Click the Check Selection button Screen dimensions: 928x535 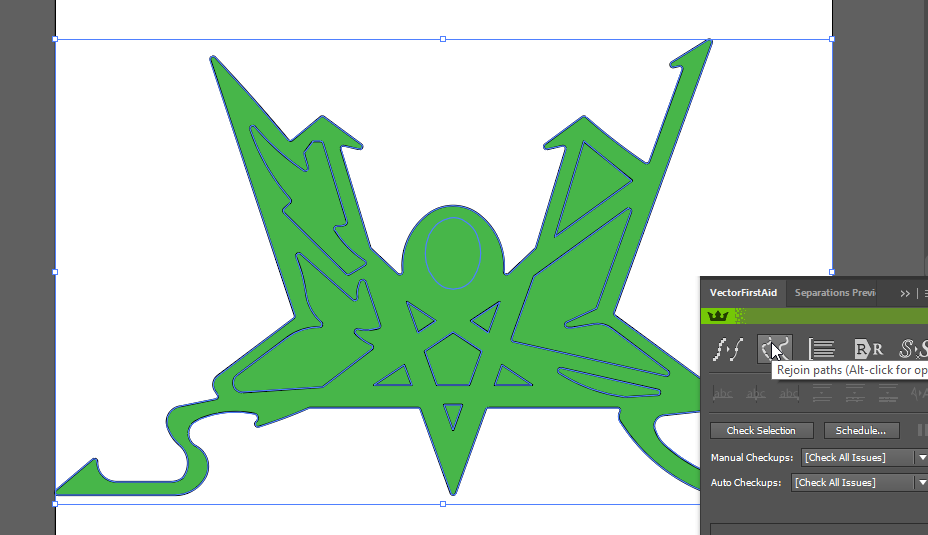tap(761, 430)
